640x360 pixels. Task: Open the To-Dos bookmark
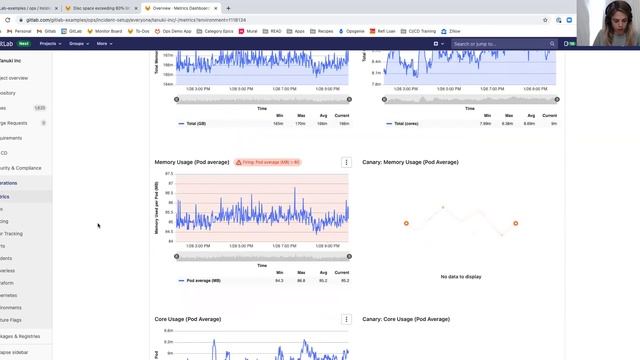click(139, 31)
